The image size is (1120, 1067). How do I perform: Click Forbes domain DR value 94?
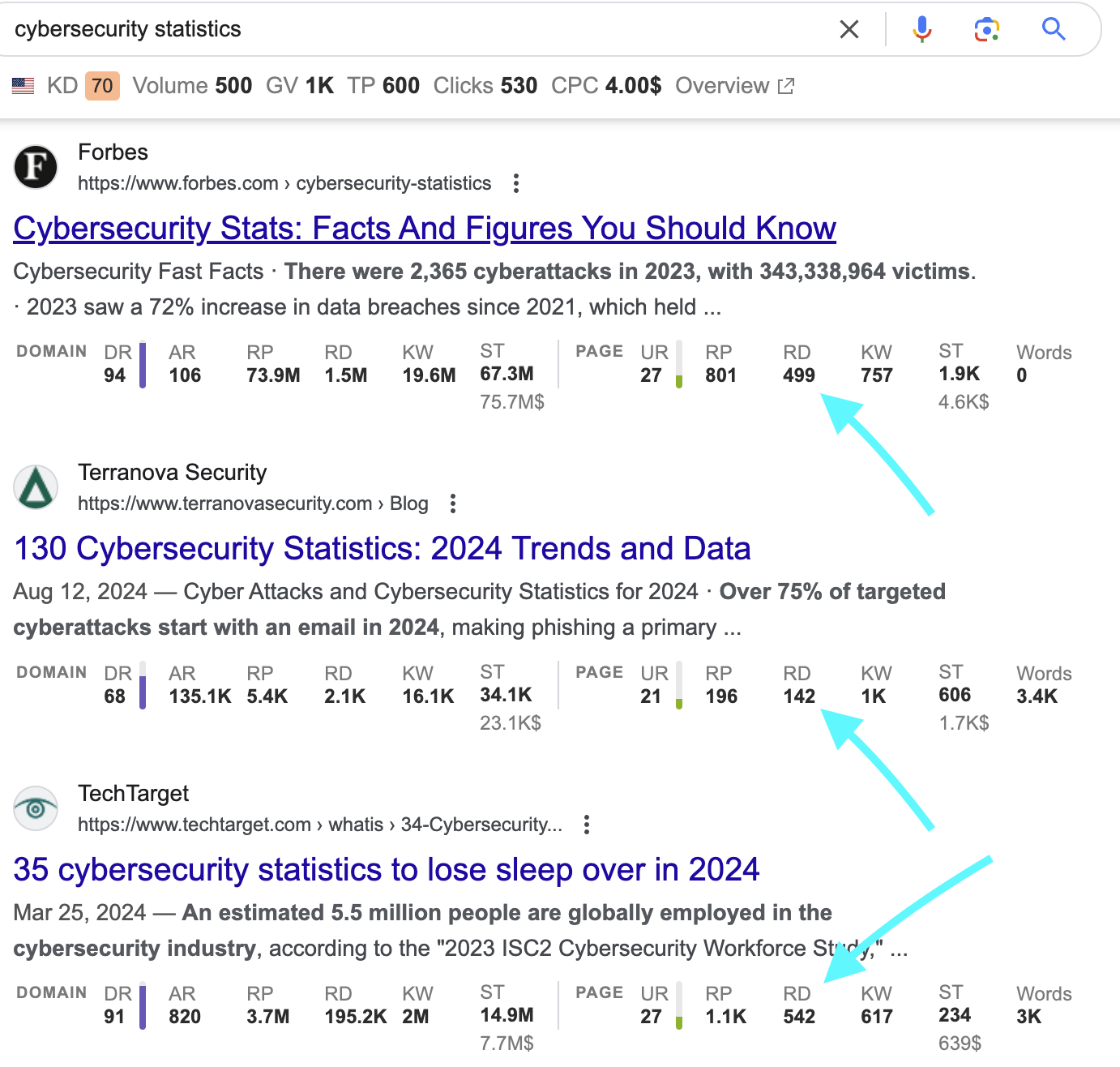coord(115,375)
